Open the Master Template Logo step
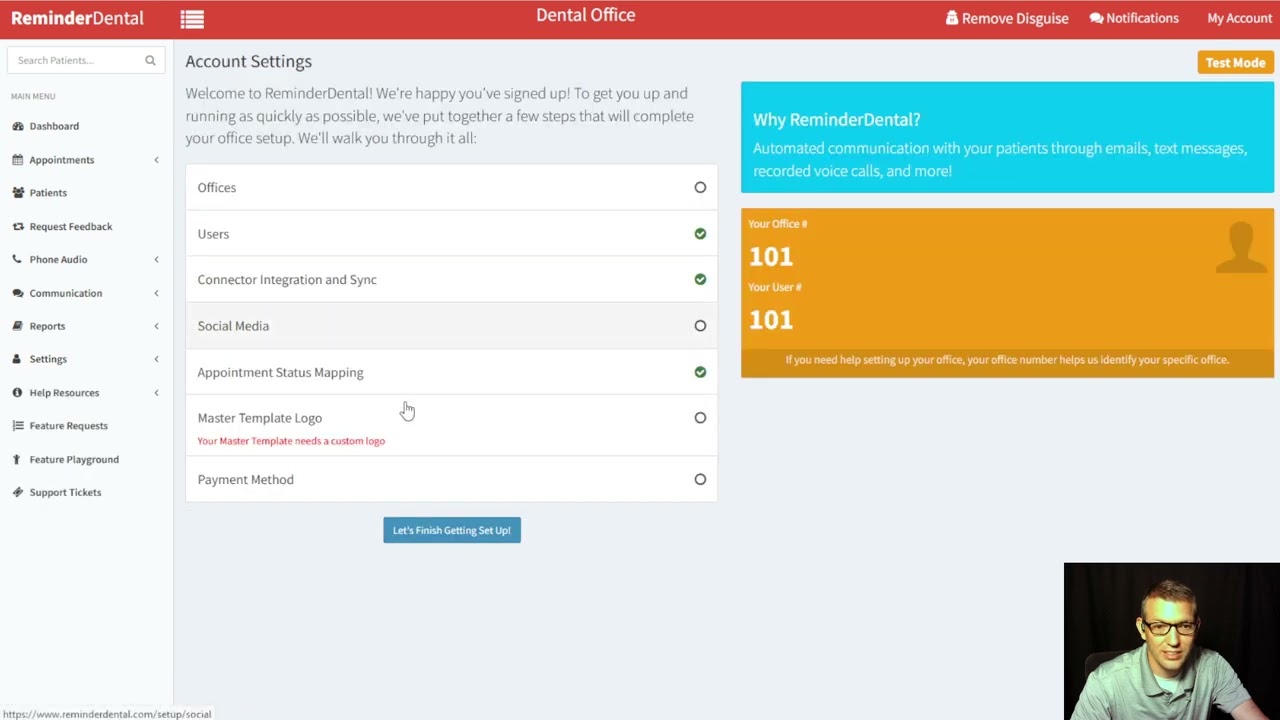Screen dimensions: 1280x720 pos(451,426)
